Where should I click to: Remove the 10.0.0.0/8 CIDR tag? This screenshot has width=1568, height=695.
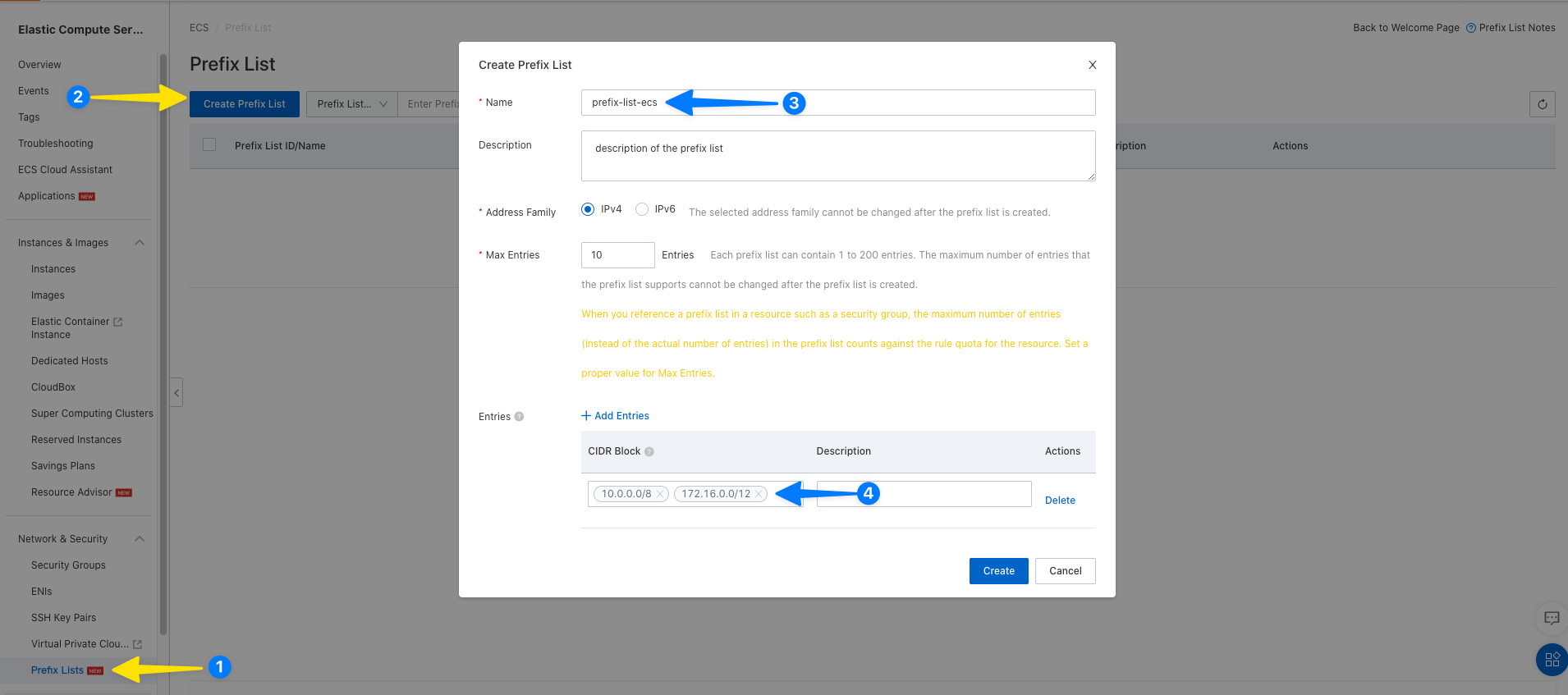660,494
